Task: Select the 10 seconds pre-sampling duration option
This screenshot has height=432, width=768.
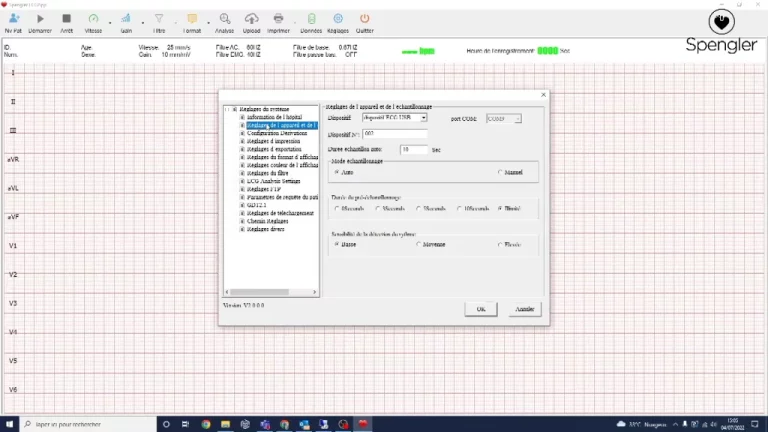Action: (x=459, y=208)
